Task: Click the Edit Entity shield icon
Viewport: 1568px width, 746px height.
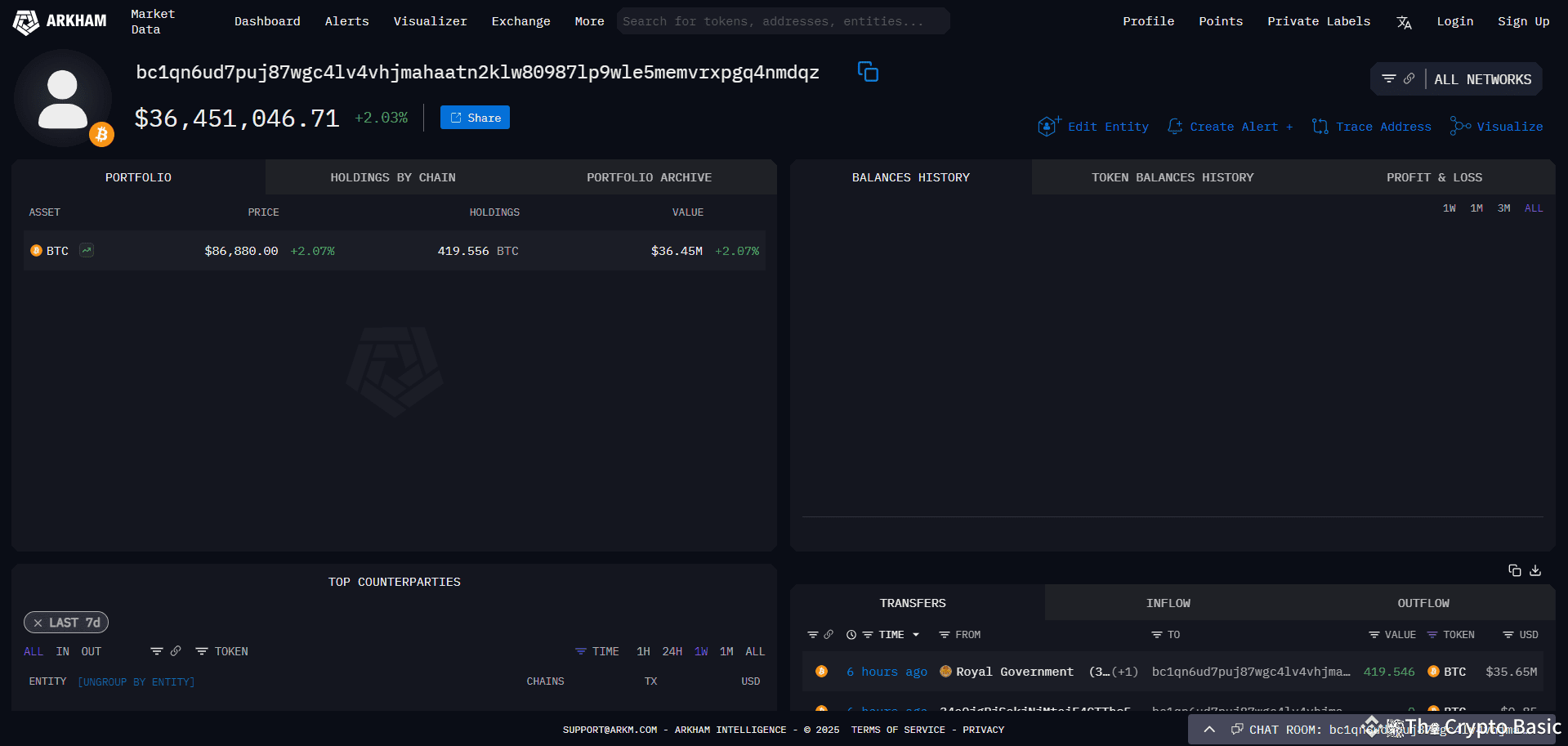Action: [x=1048, y=126]
